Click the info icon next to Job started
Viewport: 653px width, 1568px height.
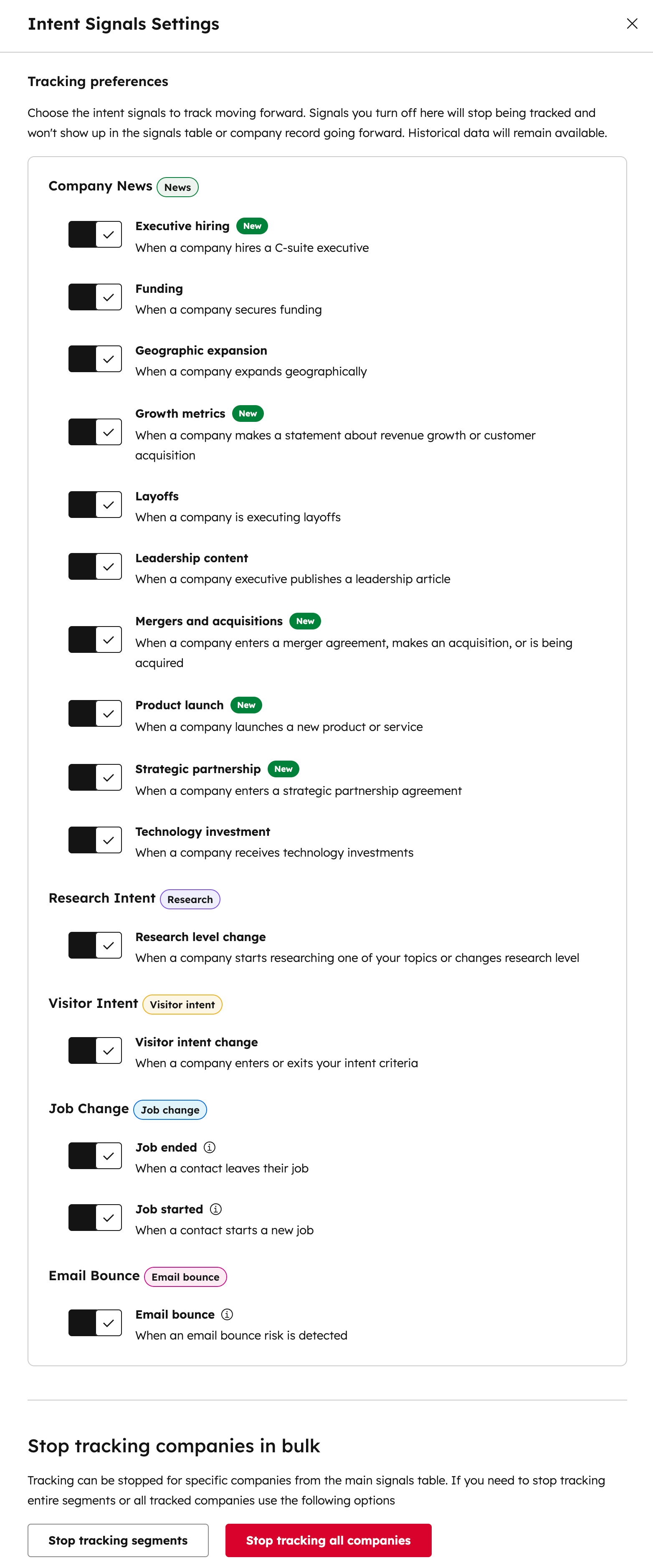coord(215,1209)
